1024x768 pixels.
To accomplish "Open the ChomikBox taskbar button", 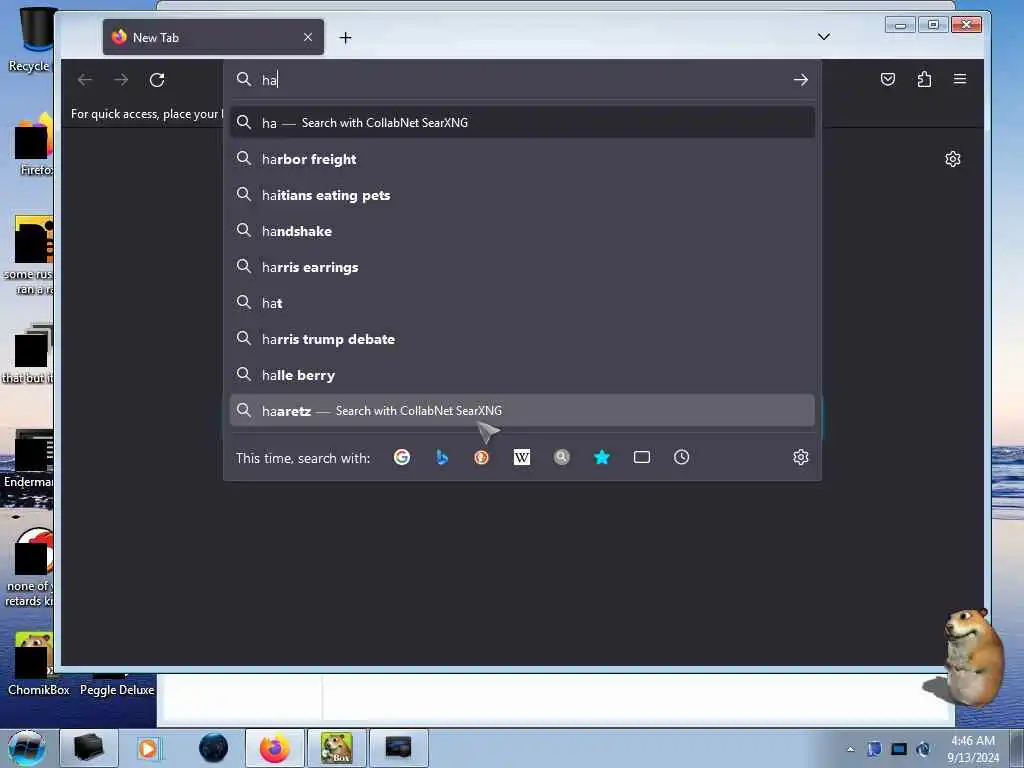I will pos(336,748).
